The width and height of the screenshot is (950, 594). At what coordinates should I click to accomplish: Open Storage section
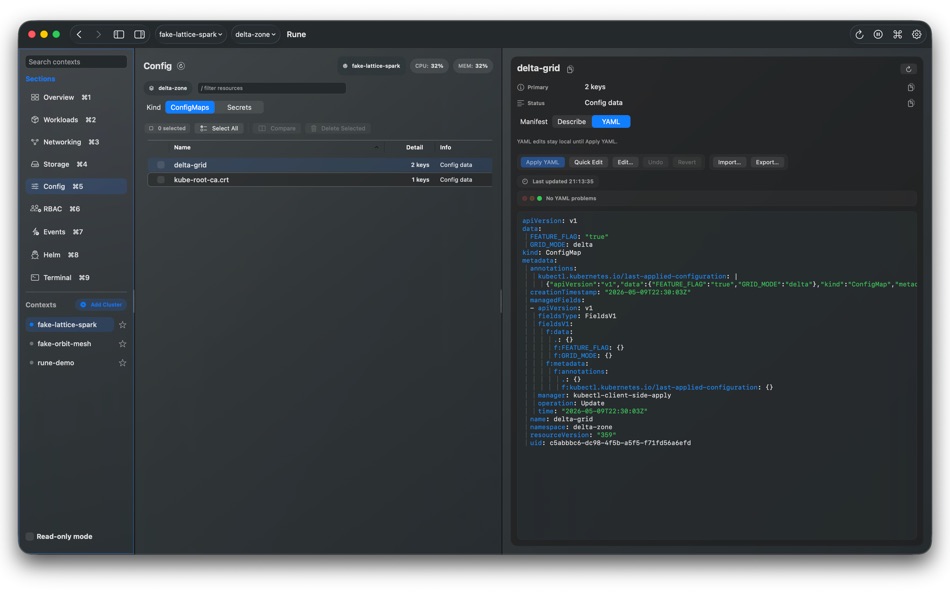76,164
